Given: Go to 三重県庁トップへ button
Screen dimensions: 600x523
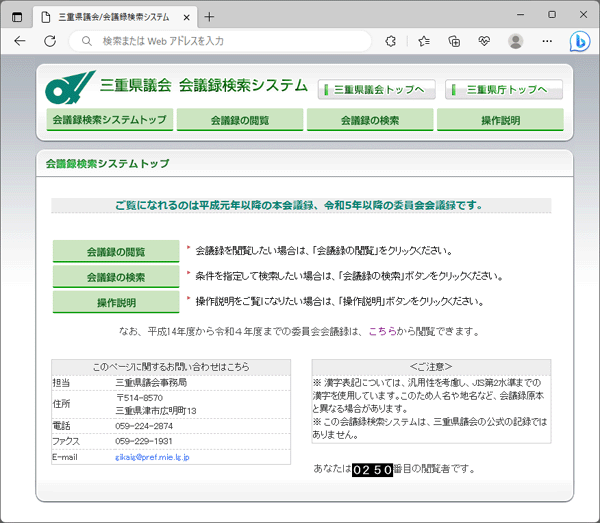Looking at the screenshot, I should (504, 89).
